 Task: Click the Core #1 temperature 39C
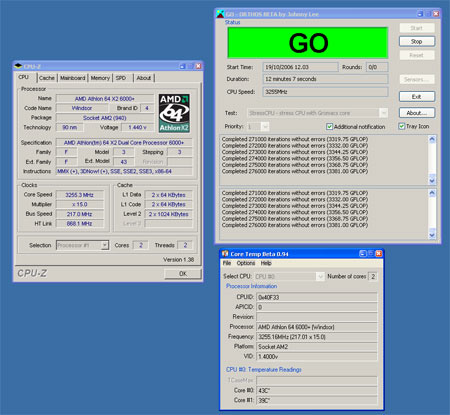[x=317, y=400]
